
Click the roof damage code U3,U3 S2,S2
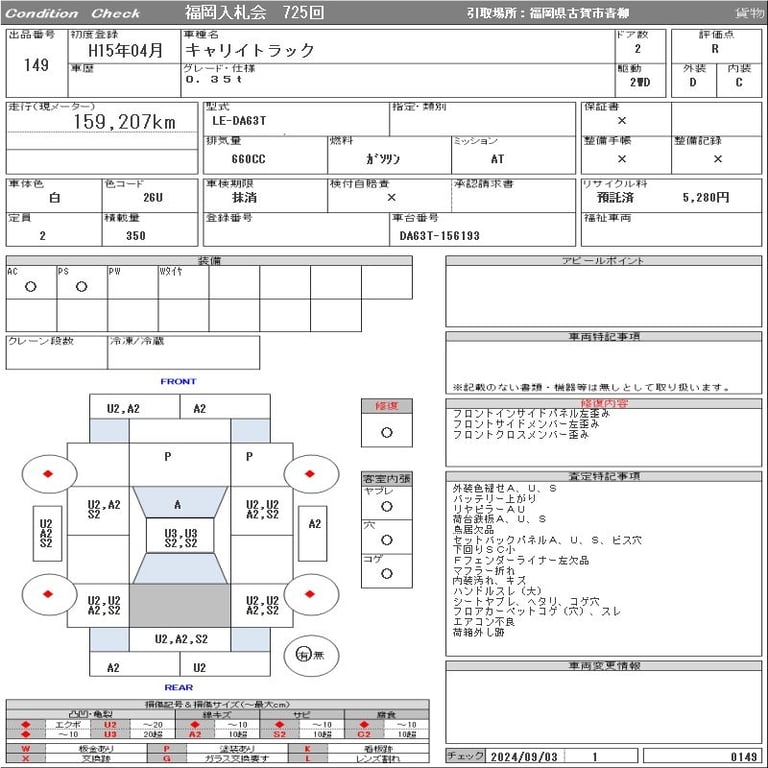(181, 538)
